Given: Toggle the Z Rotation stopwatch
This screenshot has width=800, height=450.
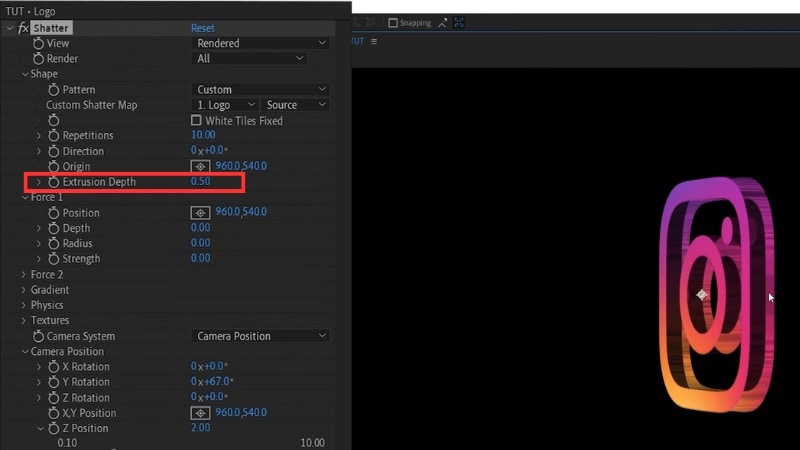Looking at the screenshot, I should 54,397.
